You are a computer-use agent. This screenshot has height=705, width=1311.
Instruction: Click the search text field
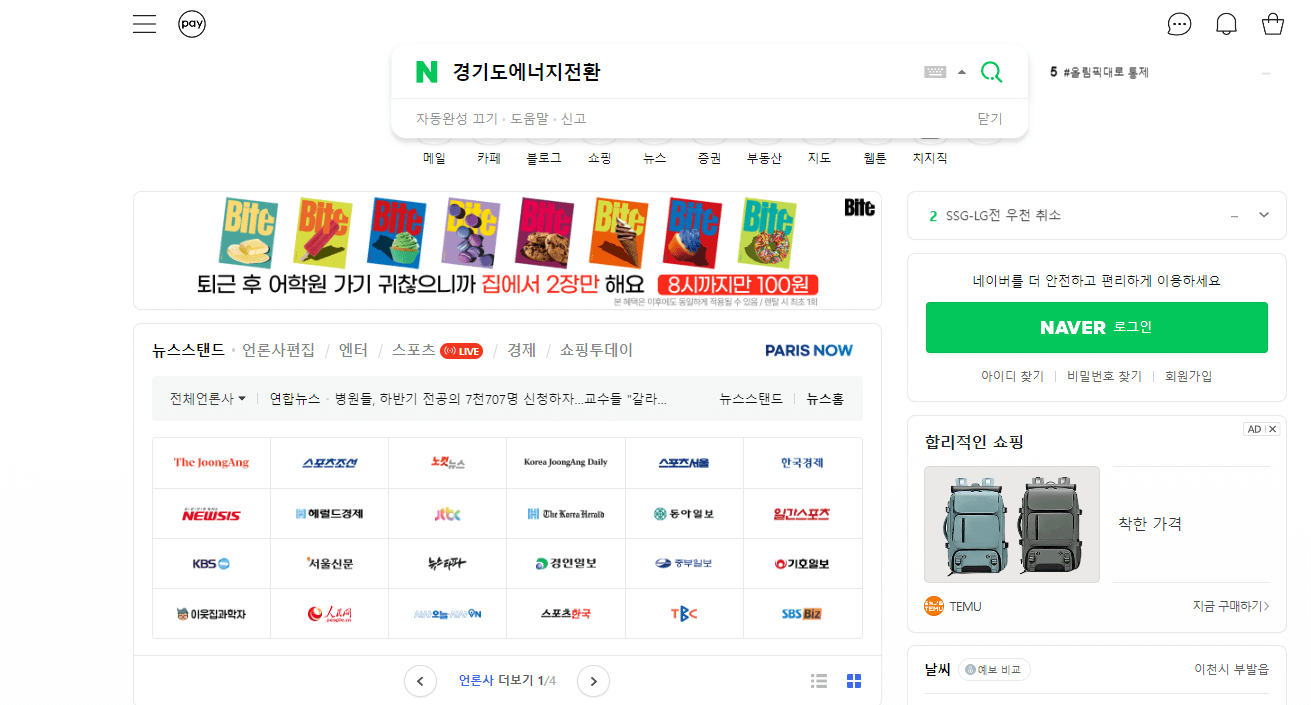pos(680,72)
